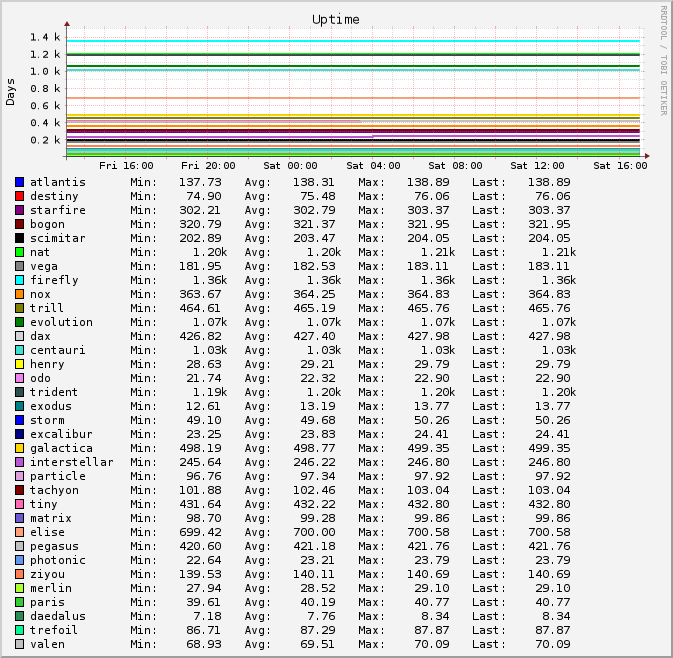Click the 'vega' host name
Screen dimensions: 673x658
(x=44, y=266)
